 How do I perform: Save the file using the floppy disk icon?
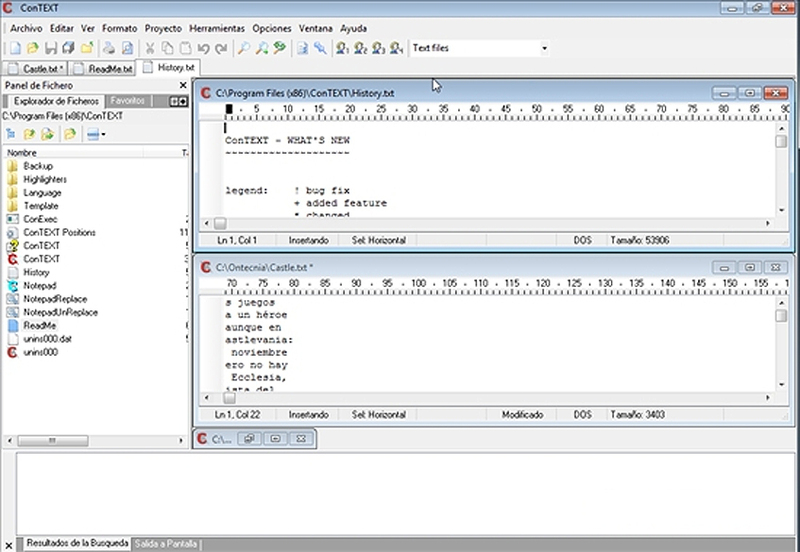click(51, 48)
